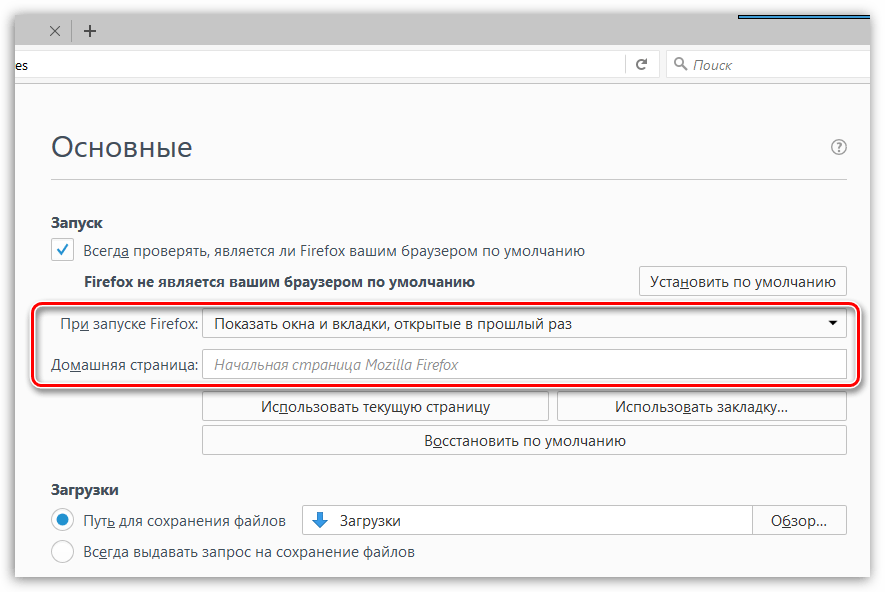The image size is (885, 592).
Task: Click the Использовать текущую страницу button
Action: tap(375, 407)
